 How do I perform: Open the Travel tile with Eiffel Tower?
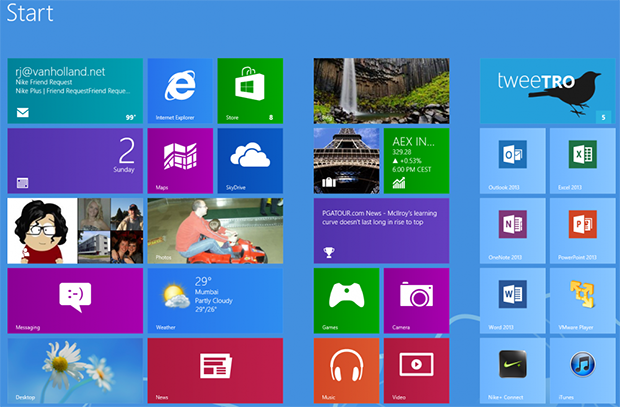pos(346,161)
